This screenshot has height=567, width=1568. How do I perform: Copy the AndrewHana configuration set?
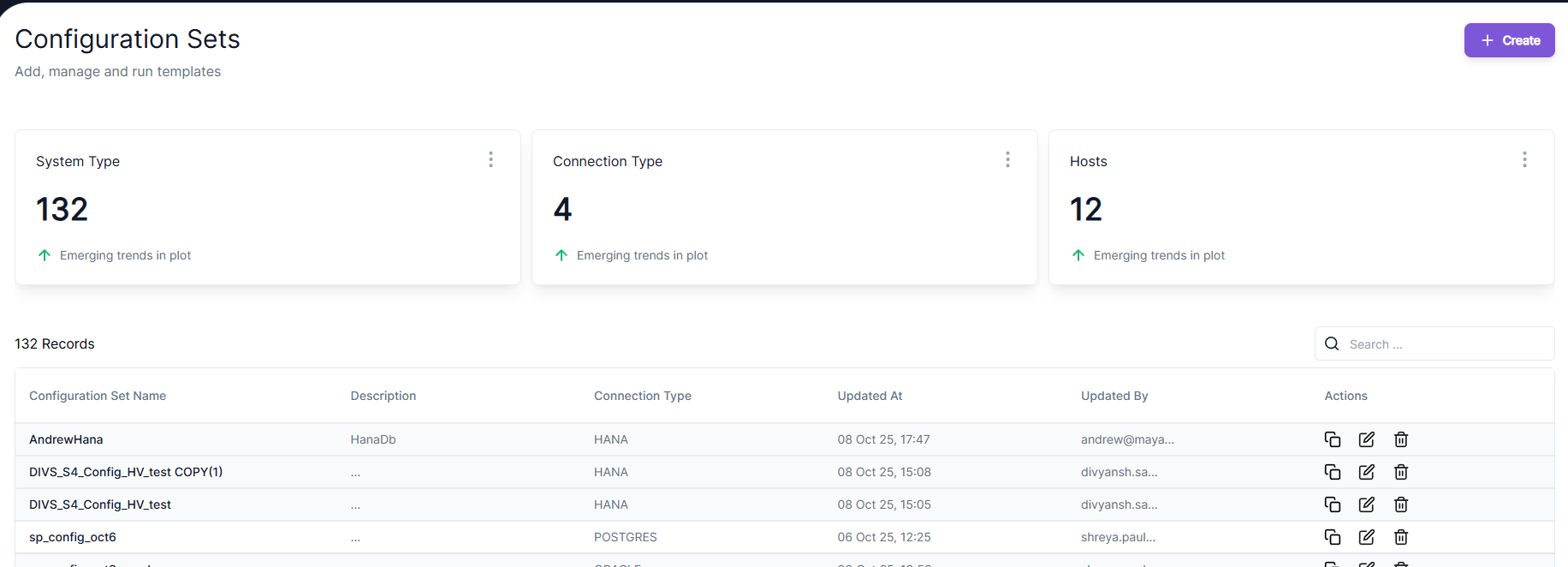(1332, 439)
